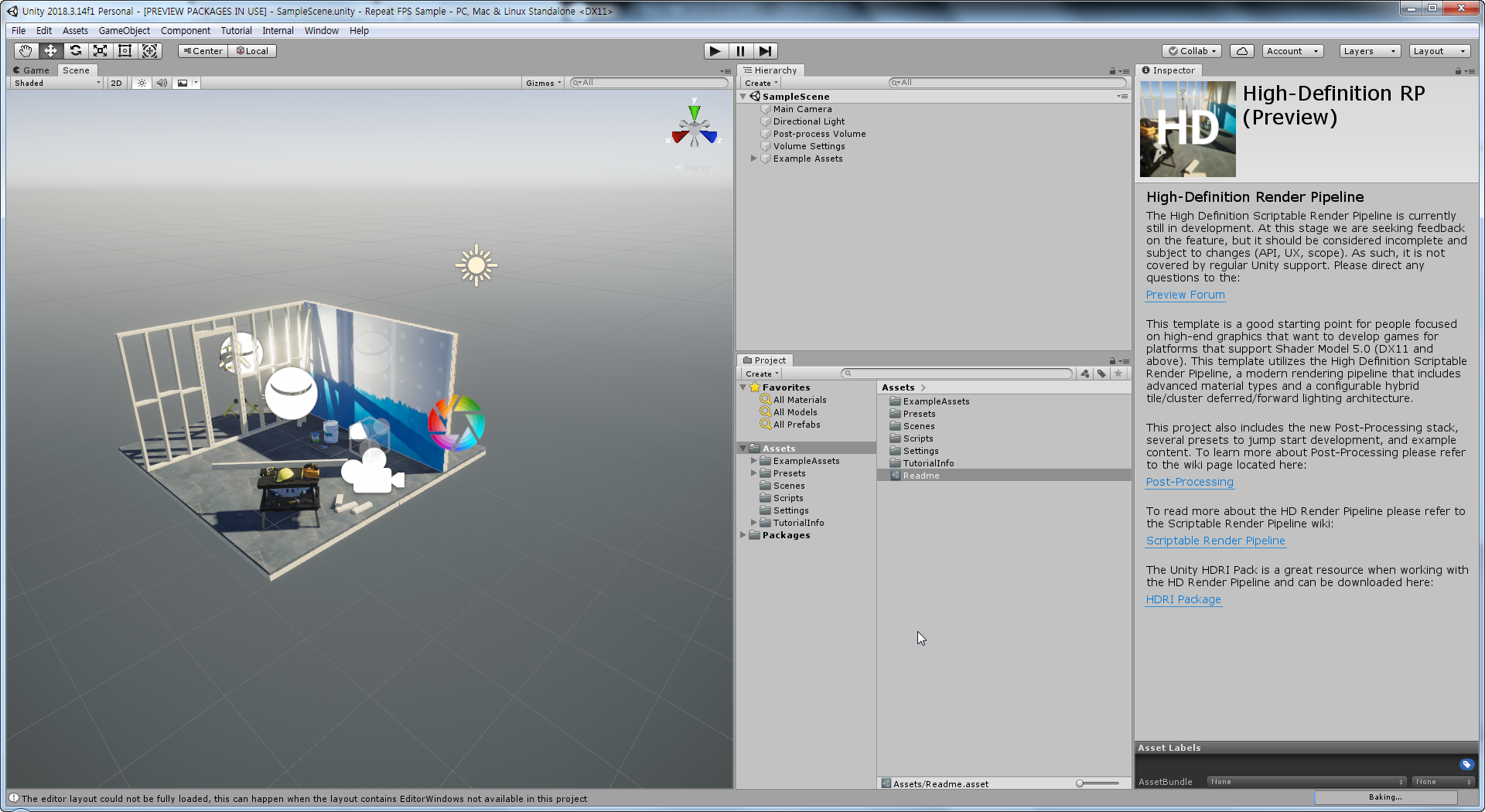Viewport: 1485px width, 812px height.
Task: Toggle scene audio speaker icon
Action: tap(162, 83)
